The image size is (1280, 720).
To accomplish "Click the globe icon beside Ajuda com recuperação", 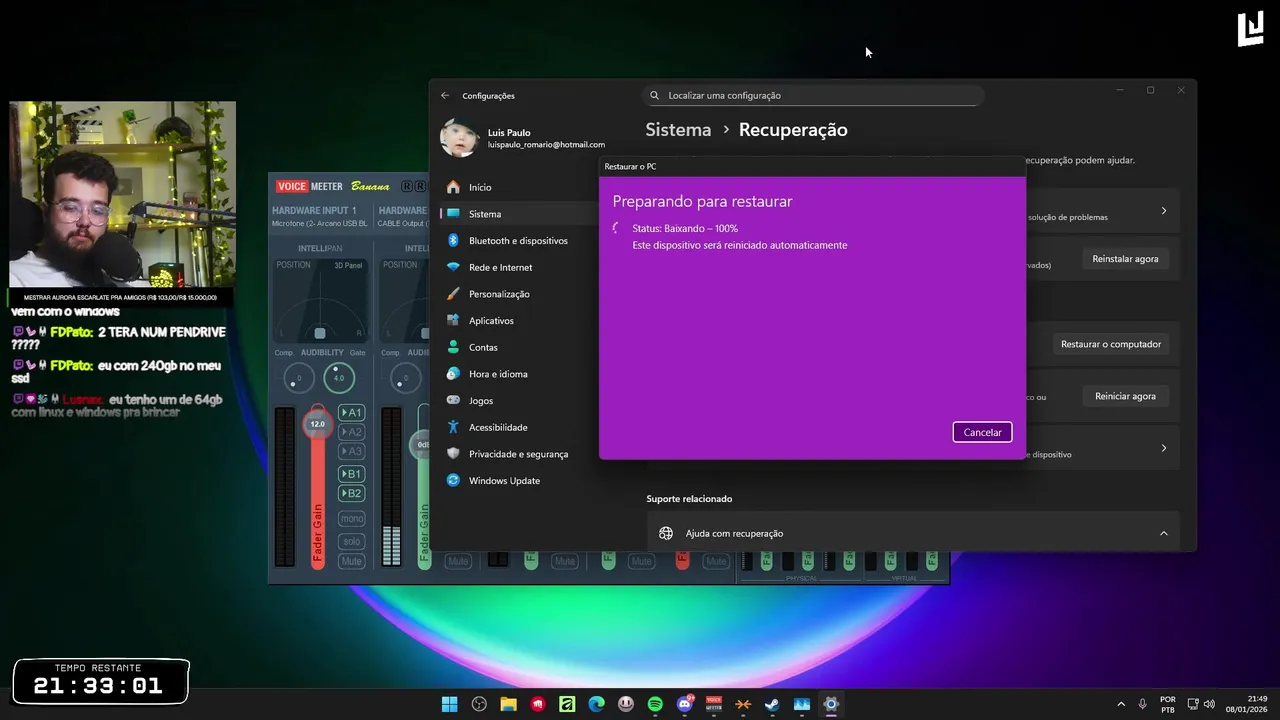I will point(666,534).
